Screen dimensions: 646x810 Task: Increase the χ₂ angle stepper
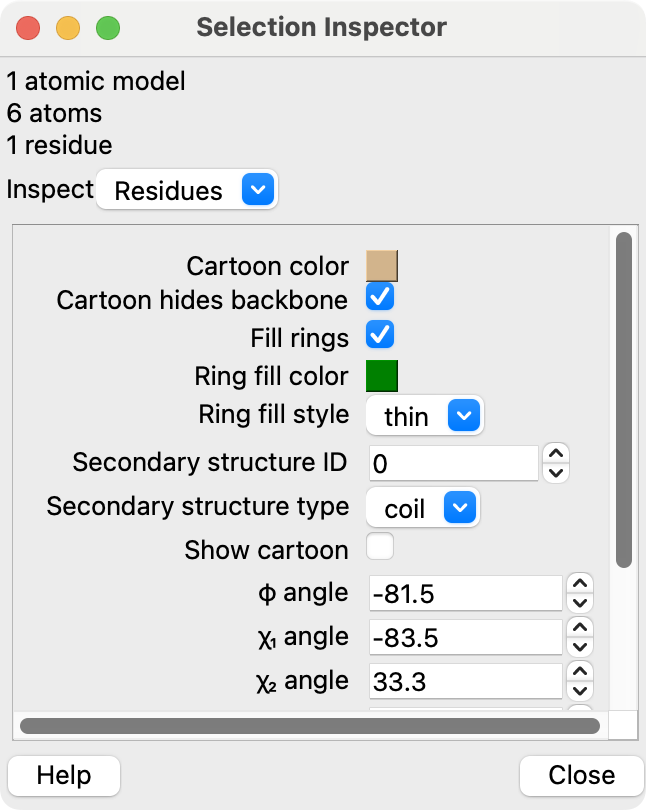580,671
